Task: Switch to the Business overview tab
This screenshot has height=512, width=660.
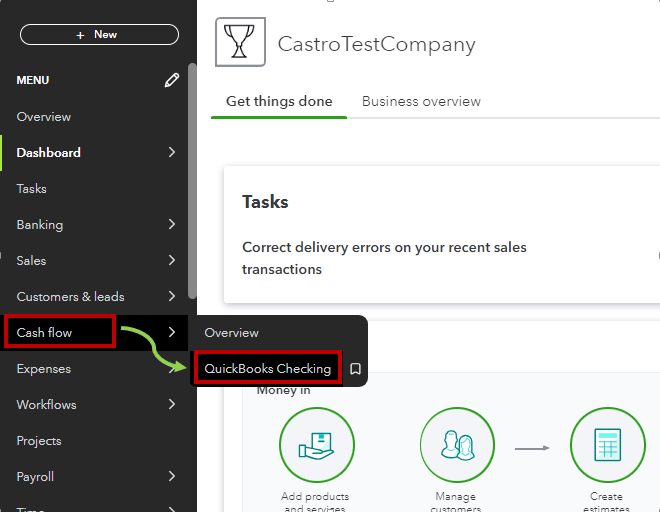Action: point(421,101)
